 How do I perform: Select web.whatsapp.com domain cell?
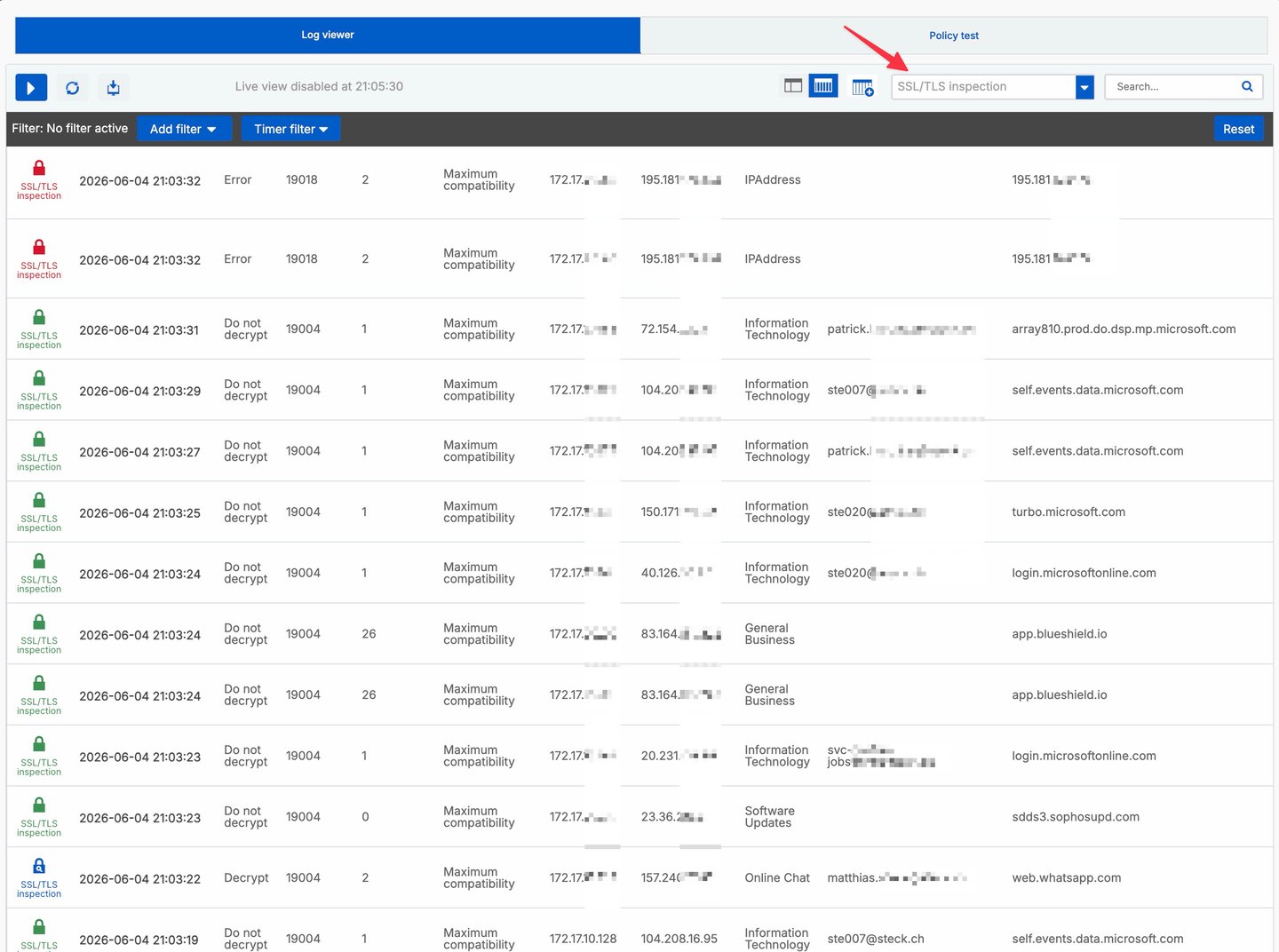pyautogui.click(x=1066, y=877)
